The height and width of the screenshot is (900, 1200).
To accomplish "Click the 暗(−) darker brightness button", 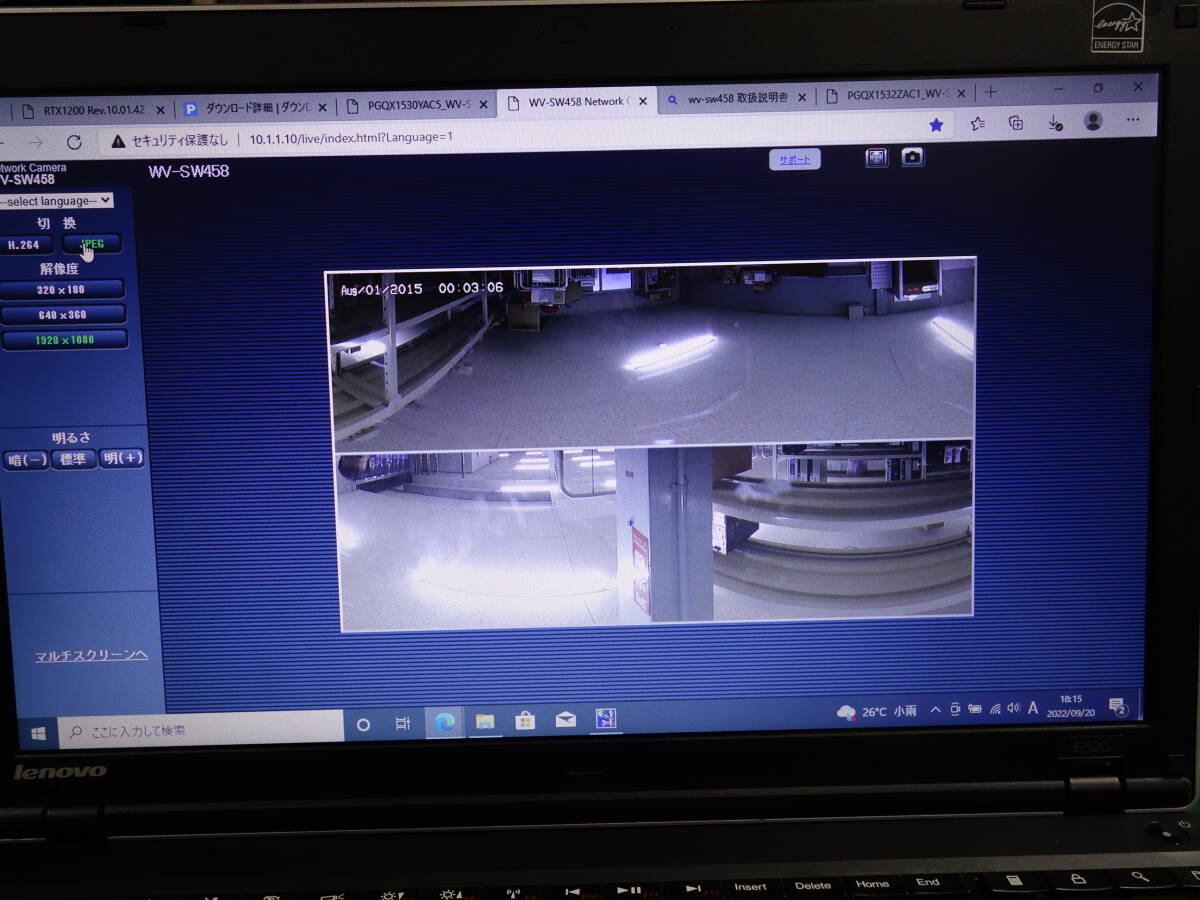I will tap(25, 460).
